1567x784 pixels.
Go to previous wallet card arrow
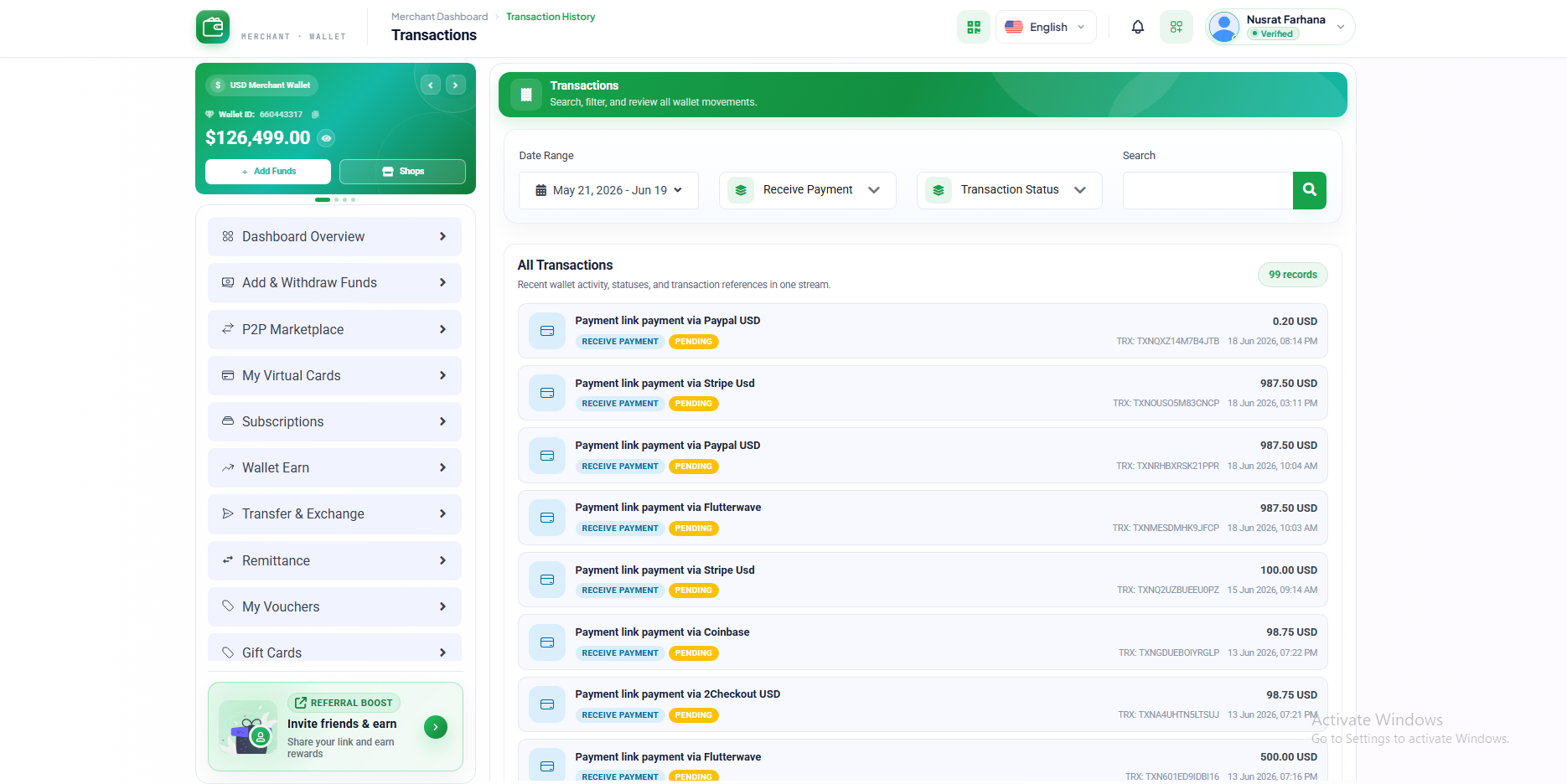click(431, 85)
